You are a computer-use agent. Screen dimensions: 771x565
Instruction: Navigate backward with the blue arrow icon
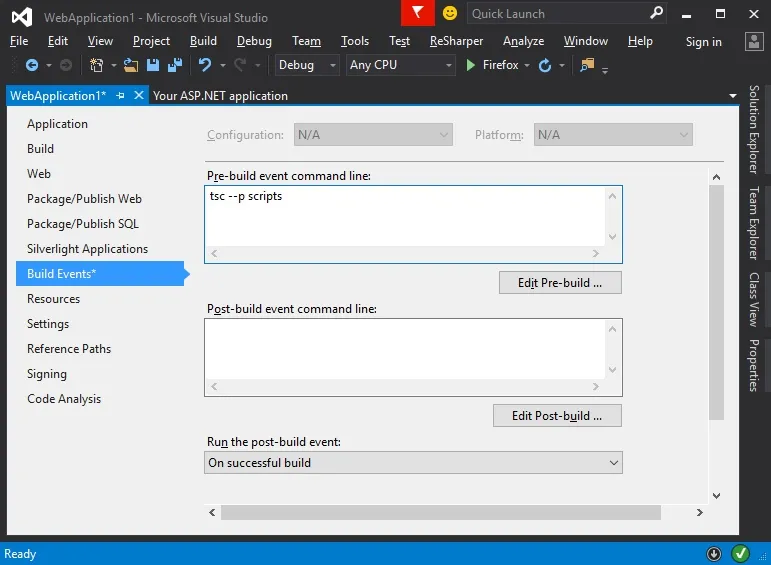32,65
